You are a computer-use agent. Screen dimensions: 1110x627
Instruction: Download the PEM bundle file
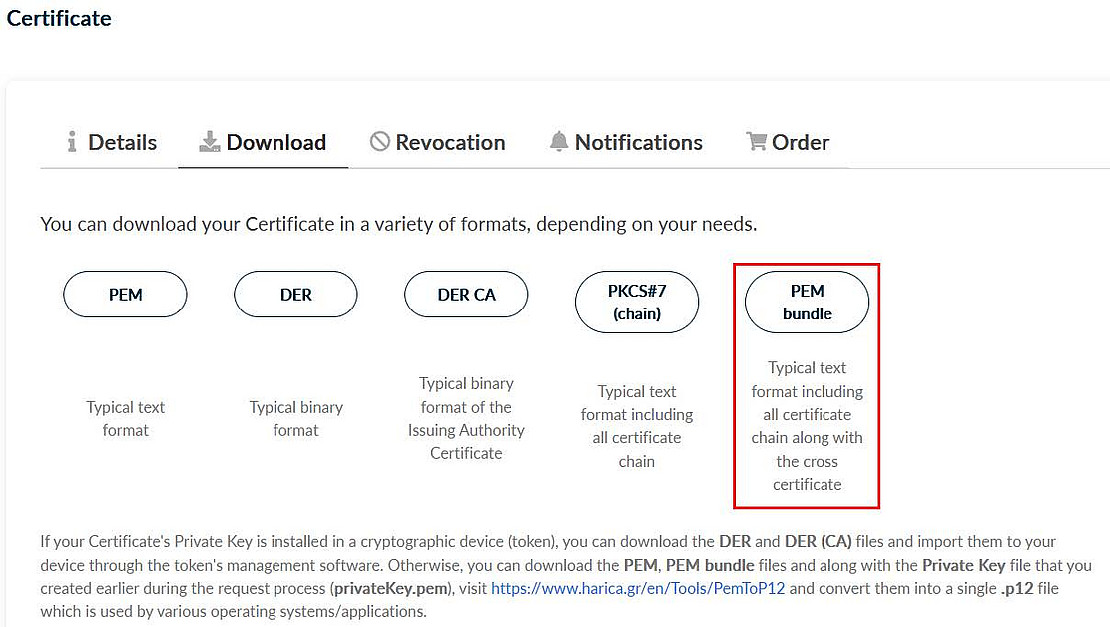(807, 302)
